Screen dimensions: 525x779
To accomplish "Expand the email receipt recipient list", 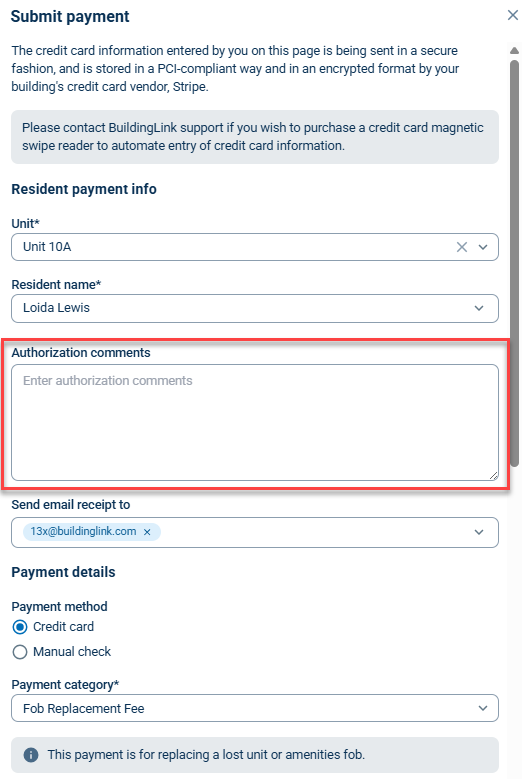I will coord(479,532).
